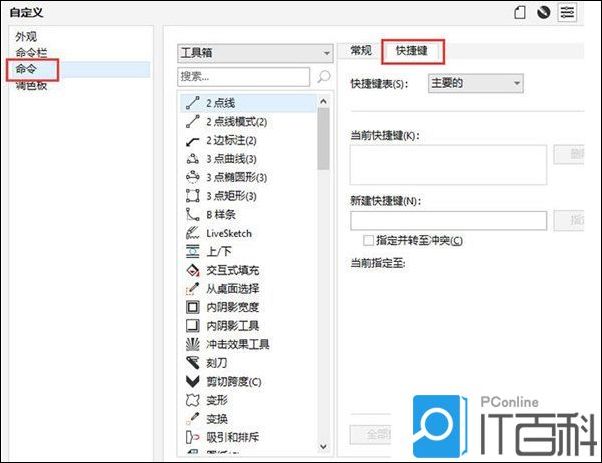Image resolution: width=602 pixels, height=463 pixels.
Task: Open the 工具箱 category dropdown
Action: tap(255, 53)
